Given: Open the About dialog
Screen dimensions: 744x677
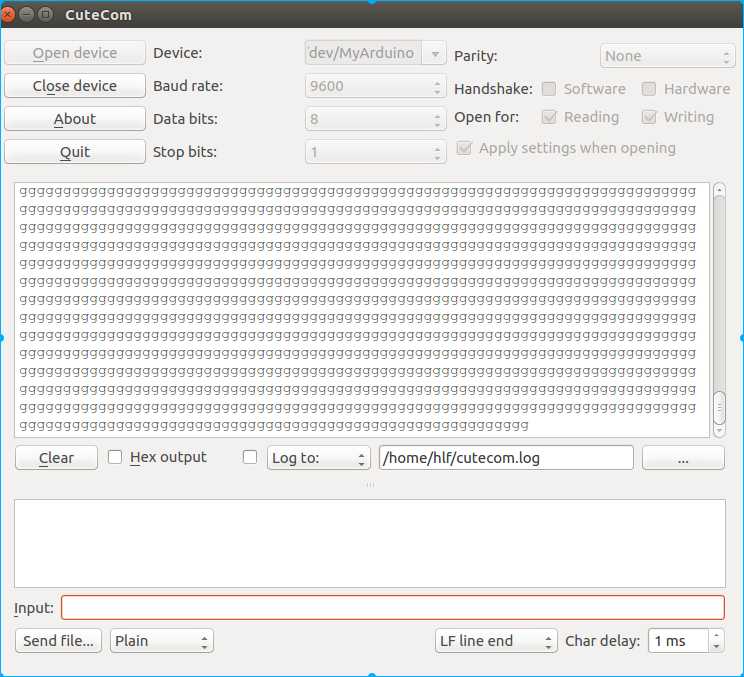Looking at the screenshot, I should tap(75, 119).
